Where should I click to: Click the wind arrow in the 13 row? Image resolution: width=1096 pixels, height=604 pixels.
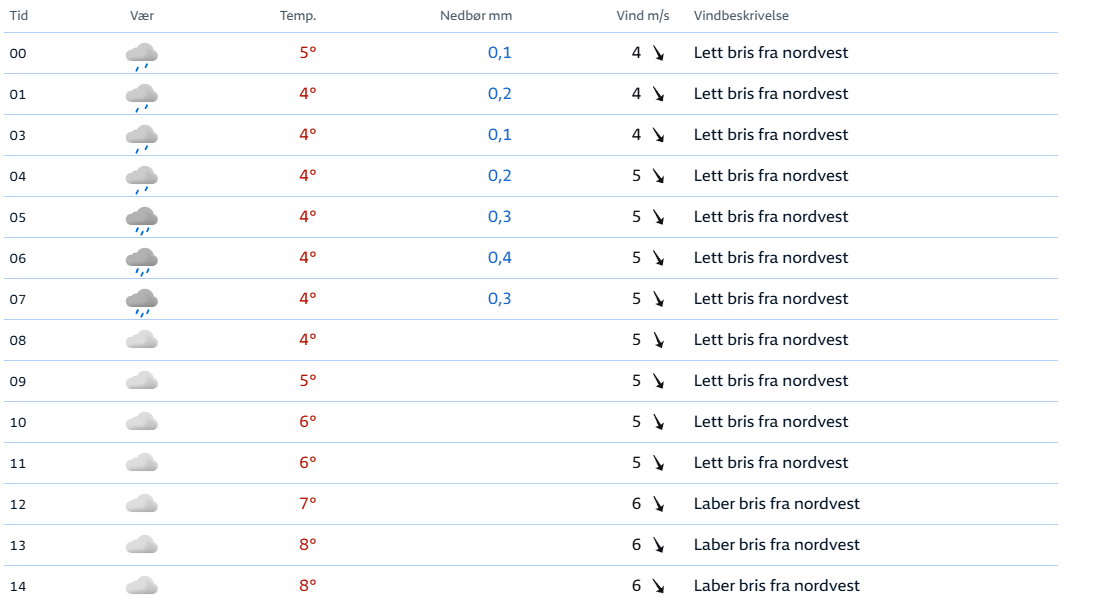coord(658,545)
